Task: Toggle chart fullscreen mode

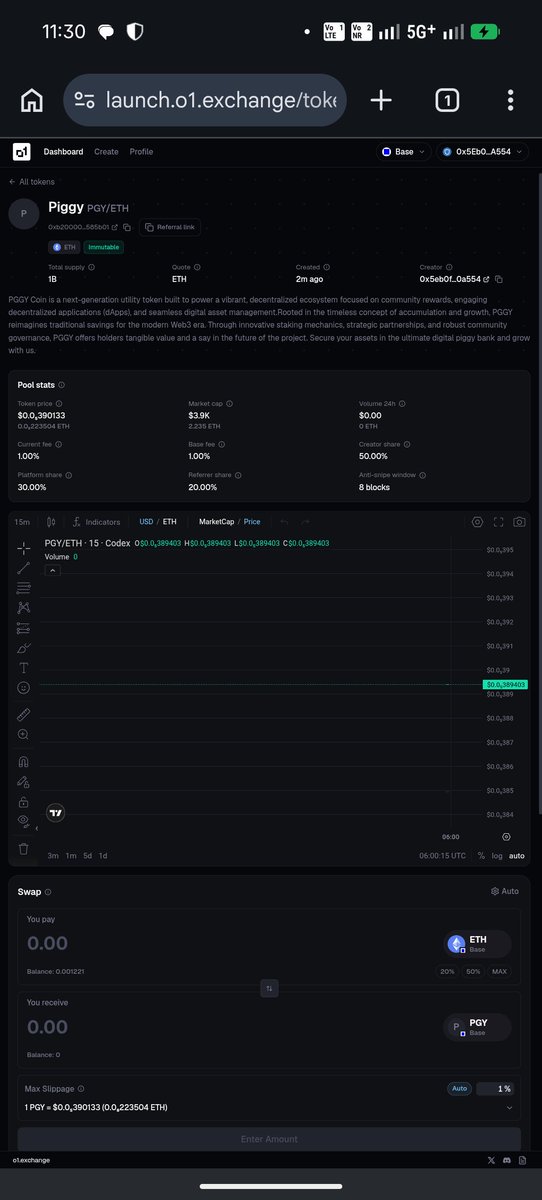Action: [498, 522]
